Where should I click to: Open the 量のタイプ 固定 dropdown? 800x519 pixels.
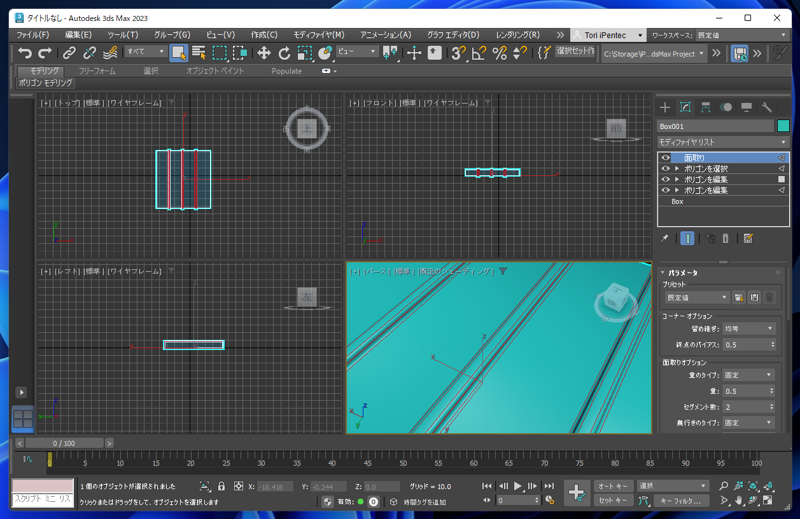tap(748, 375)
